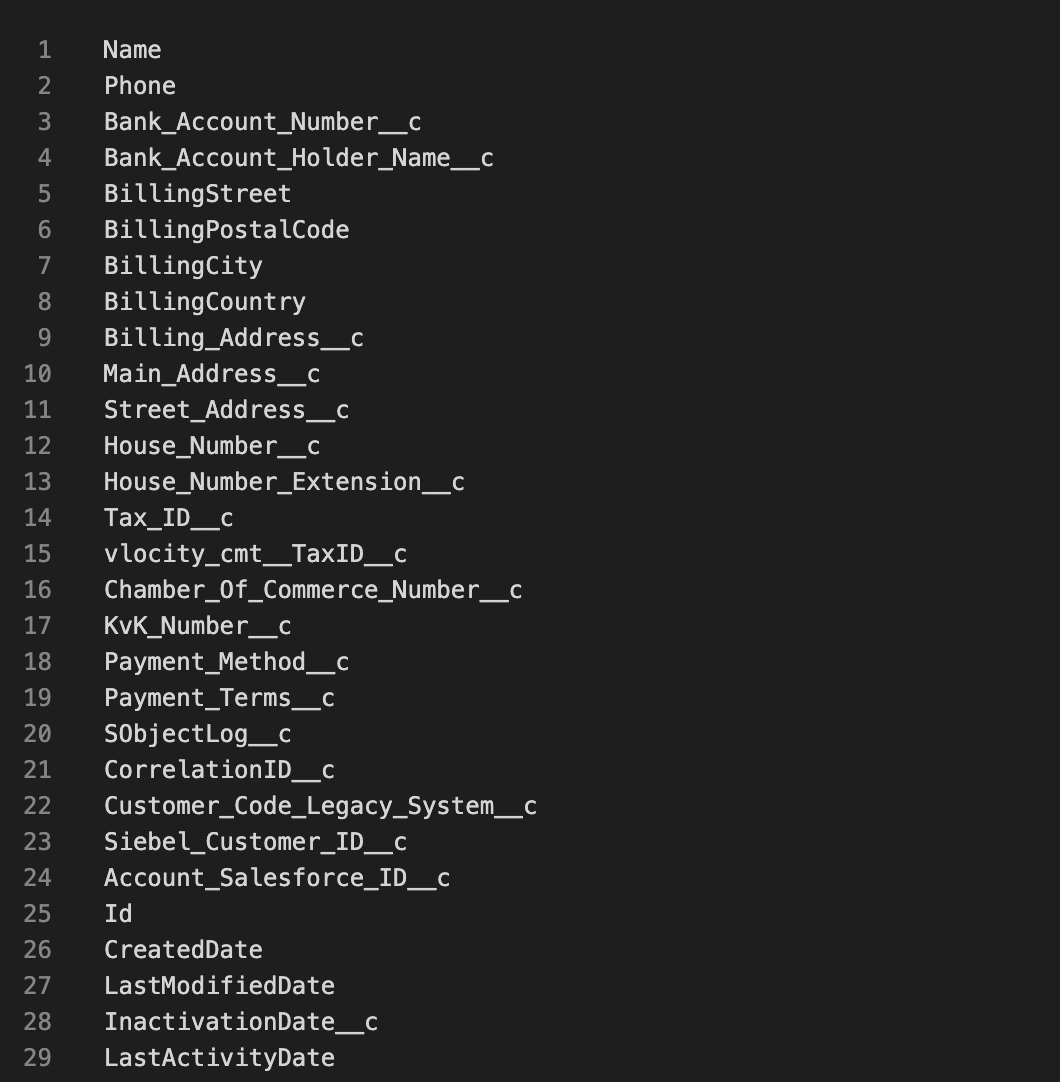Place cursor on SObjectLog__c
This screenshot has width=1060, height=1082.
[197, 734]
